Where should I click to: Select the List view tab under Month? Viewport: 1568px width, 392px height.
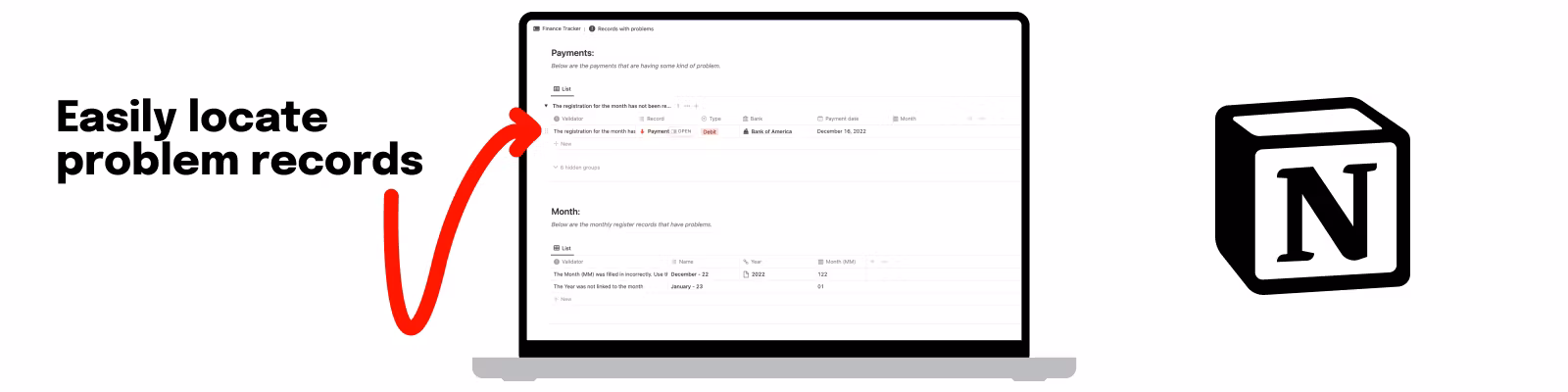point(563,248)
